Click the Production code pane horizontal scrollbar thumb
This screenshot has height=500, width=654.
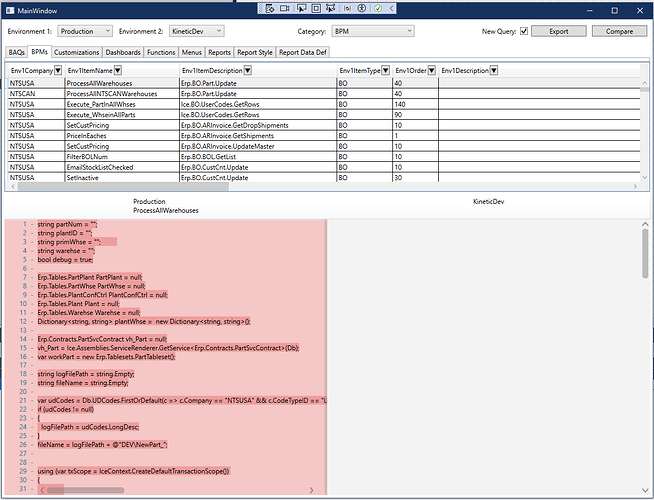click(86, 490)
